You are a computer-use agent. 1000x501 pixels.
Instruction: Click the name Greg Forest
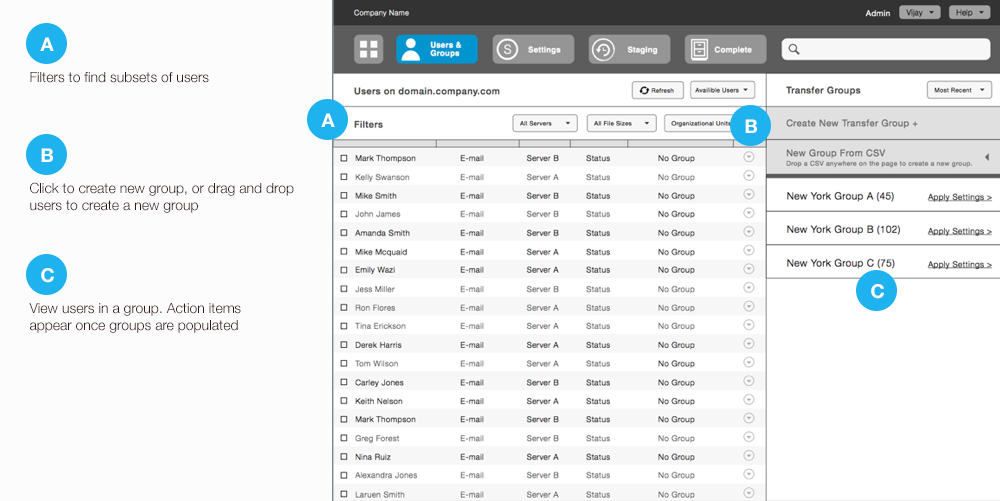coord(377,439)
